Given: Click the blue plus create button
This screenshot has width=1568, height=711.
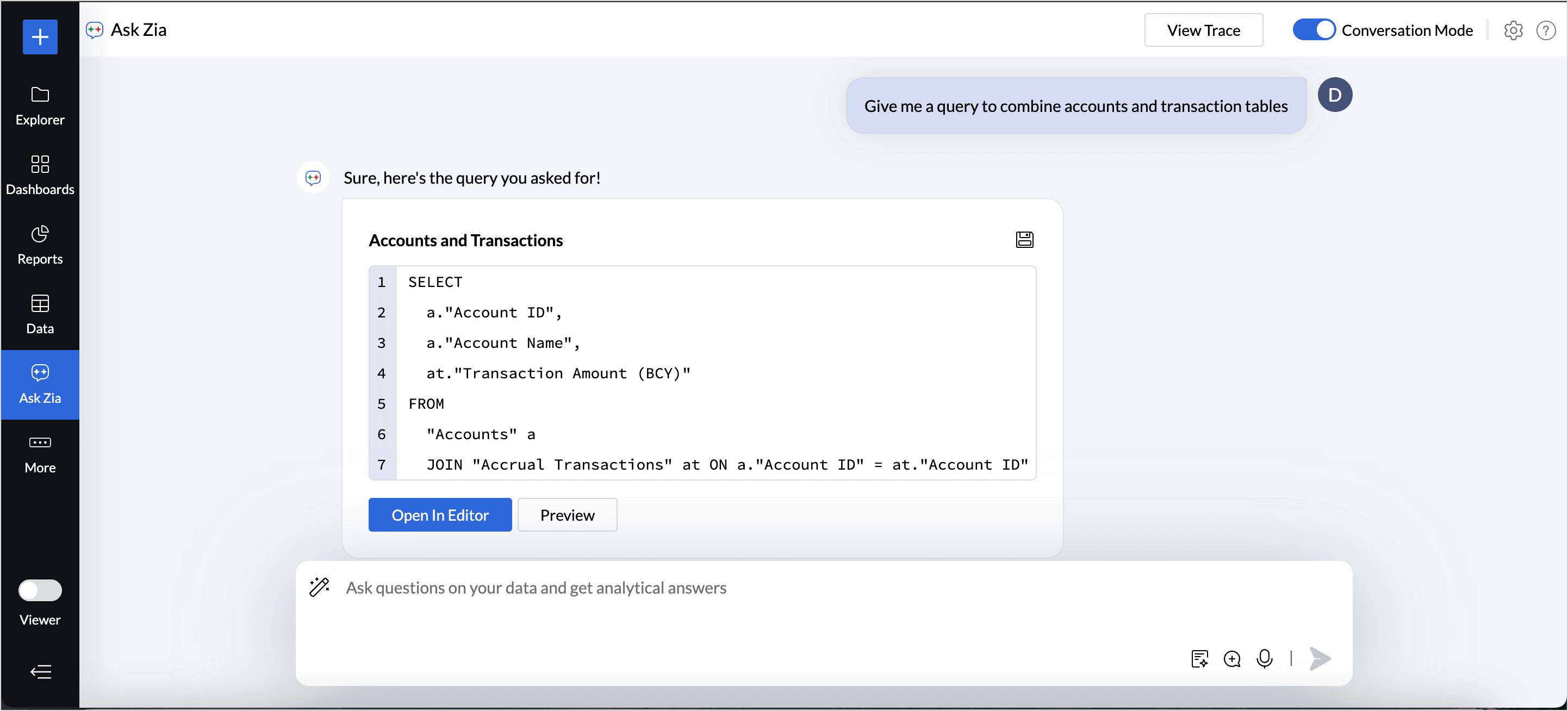Looking at the screenshot, I should point(40,37).
